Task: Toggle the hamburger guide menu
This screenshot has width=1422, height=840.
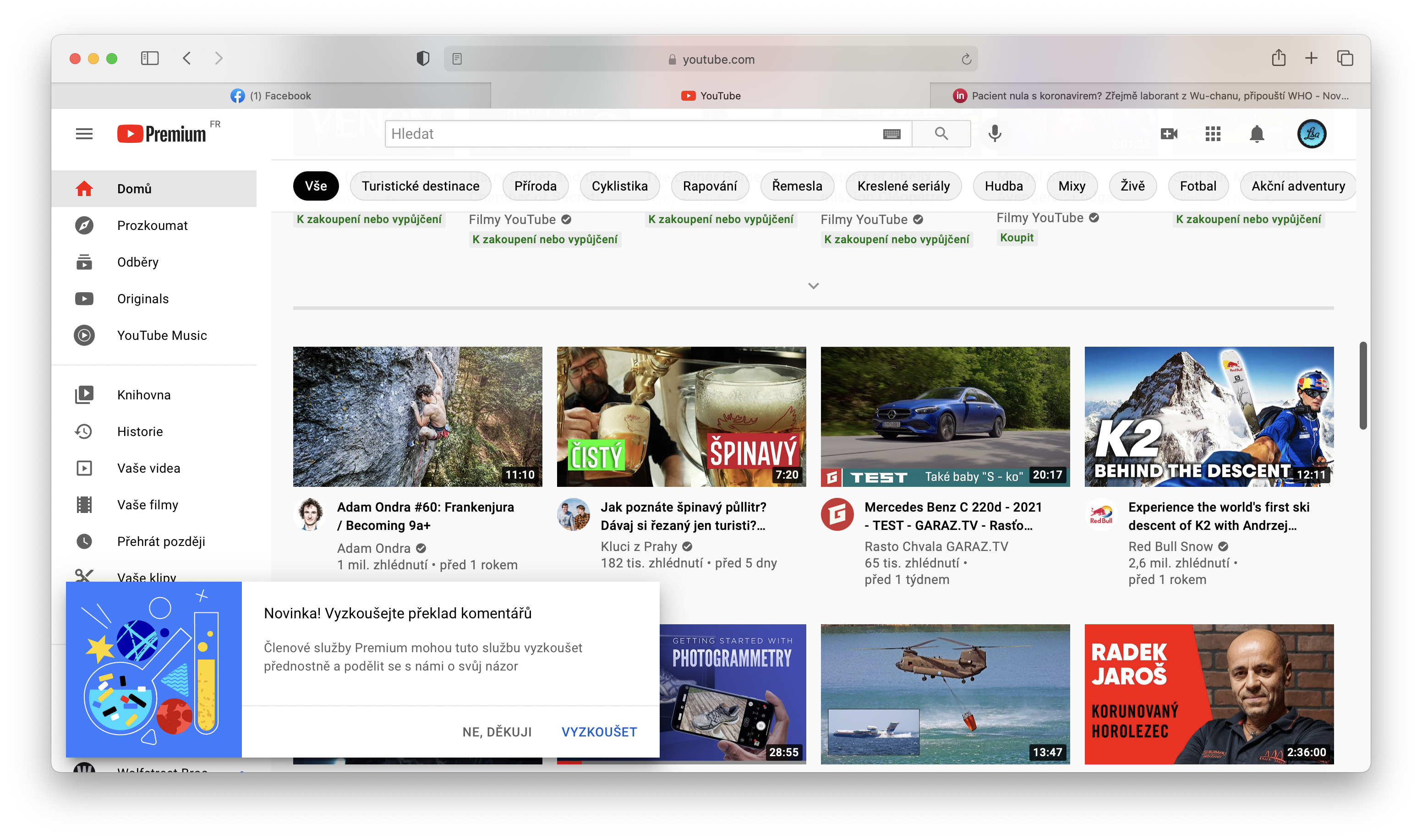Action: (84, 134)
